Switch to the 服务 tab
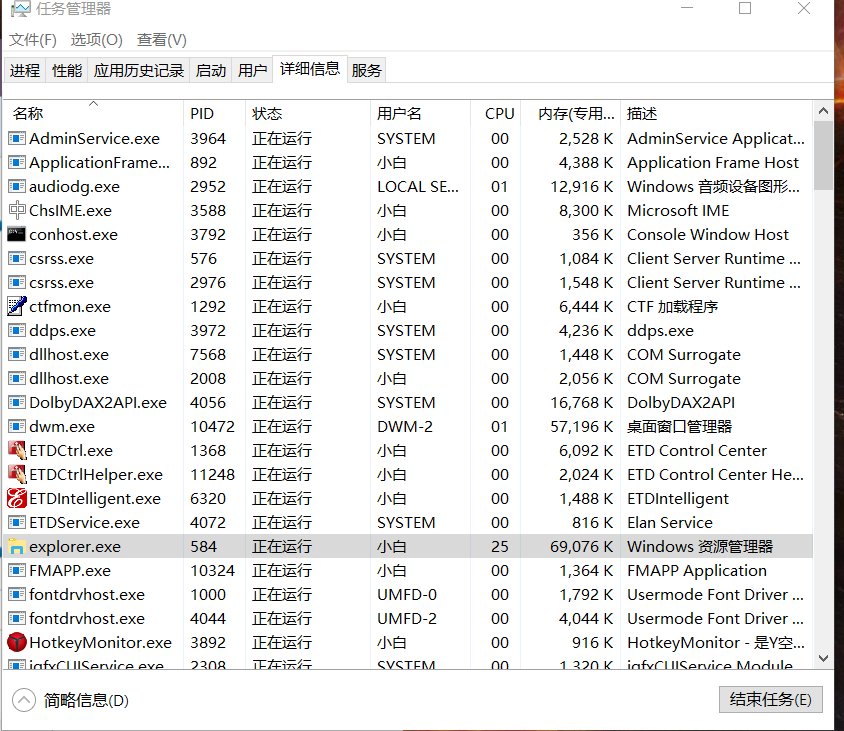 (367, 71)
